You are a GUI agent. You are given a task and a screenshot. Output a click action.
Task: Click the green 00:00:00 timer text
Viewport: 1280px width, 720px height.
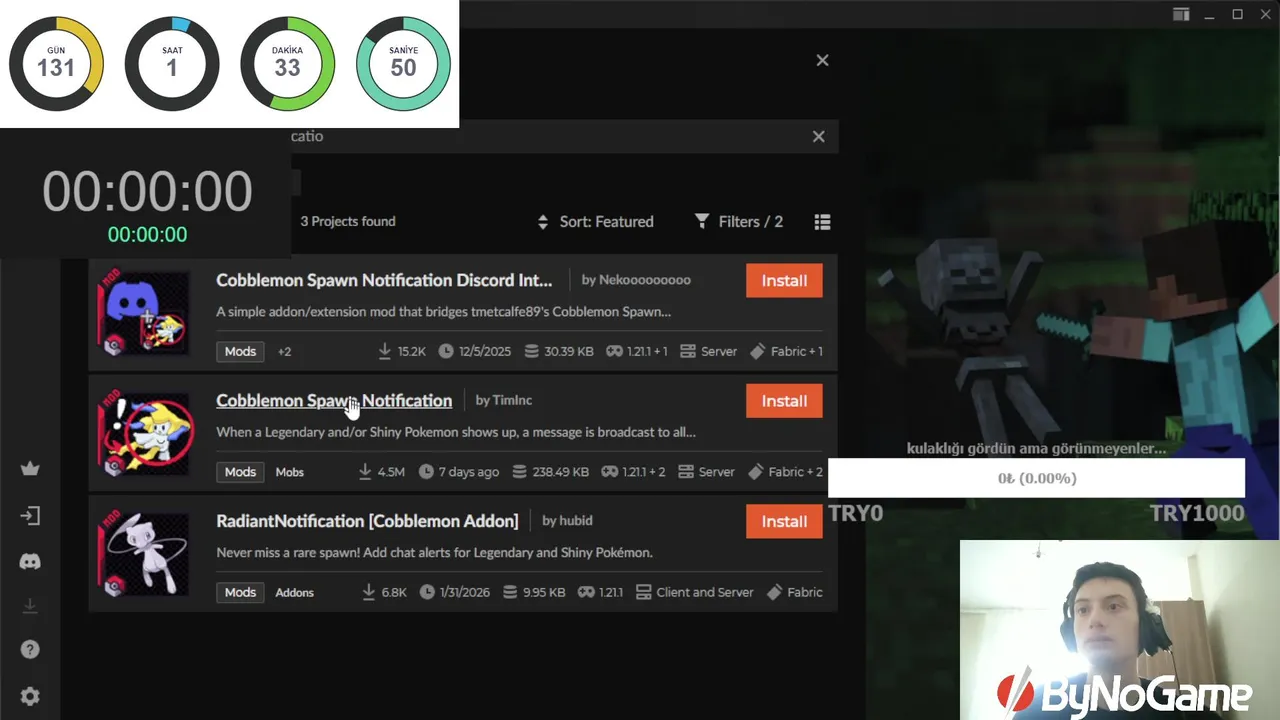point(147,234)
